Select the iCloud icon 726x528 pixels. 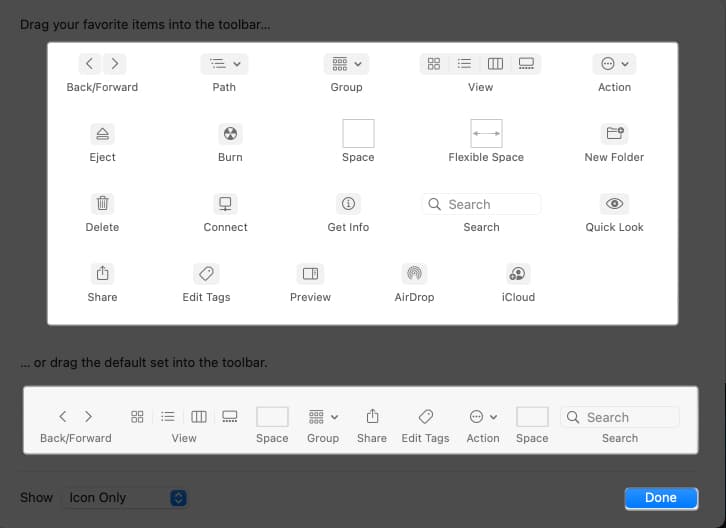518,274
